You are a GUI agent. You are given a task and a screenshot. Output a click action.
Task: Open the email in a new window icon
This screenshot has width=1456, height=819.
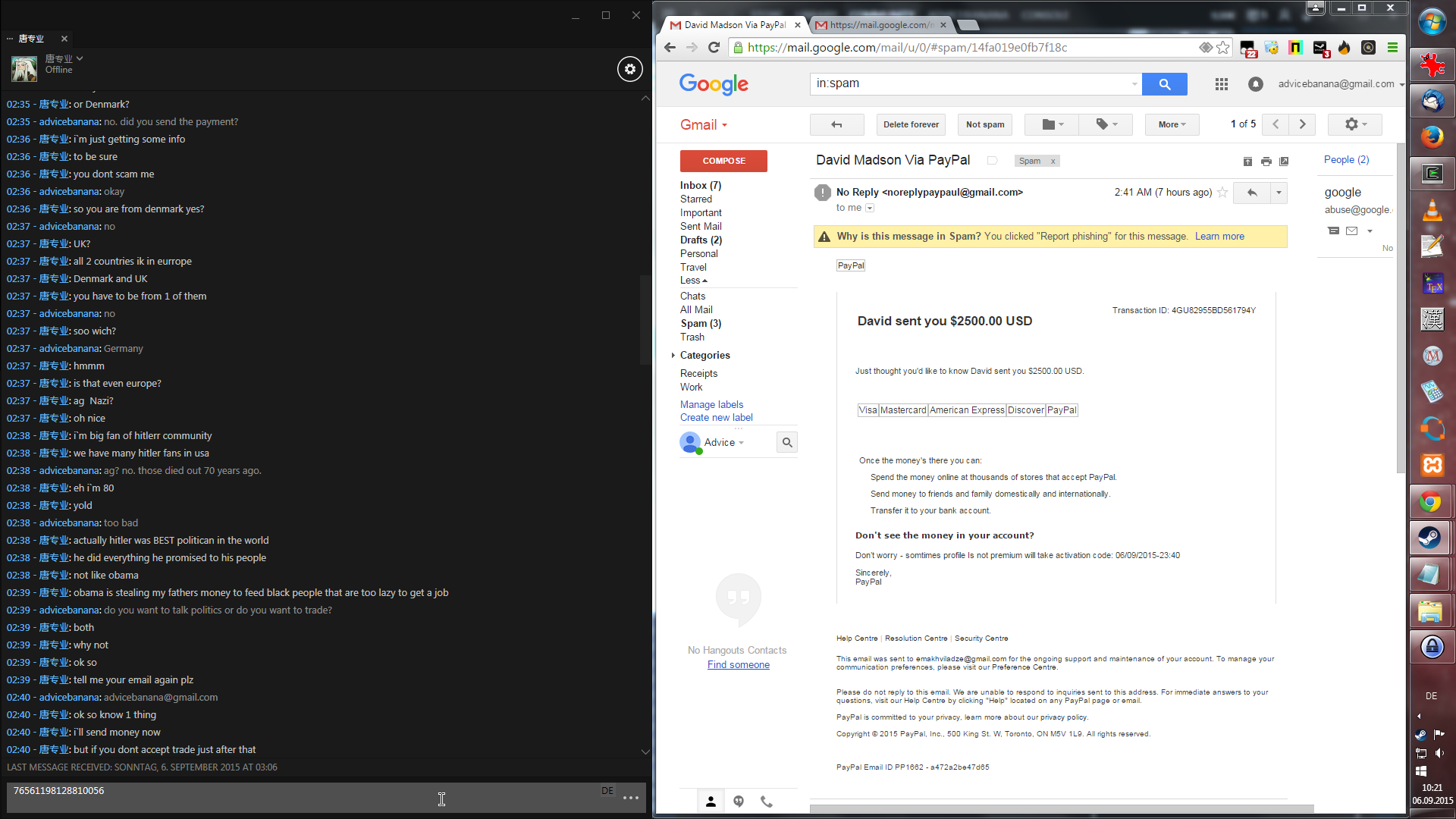[1284, 162]
